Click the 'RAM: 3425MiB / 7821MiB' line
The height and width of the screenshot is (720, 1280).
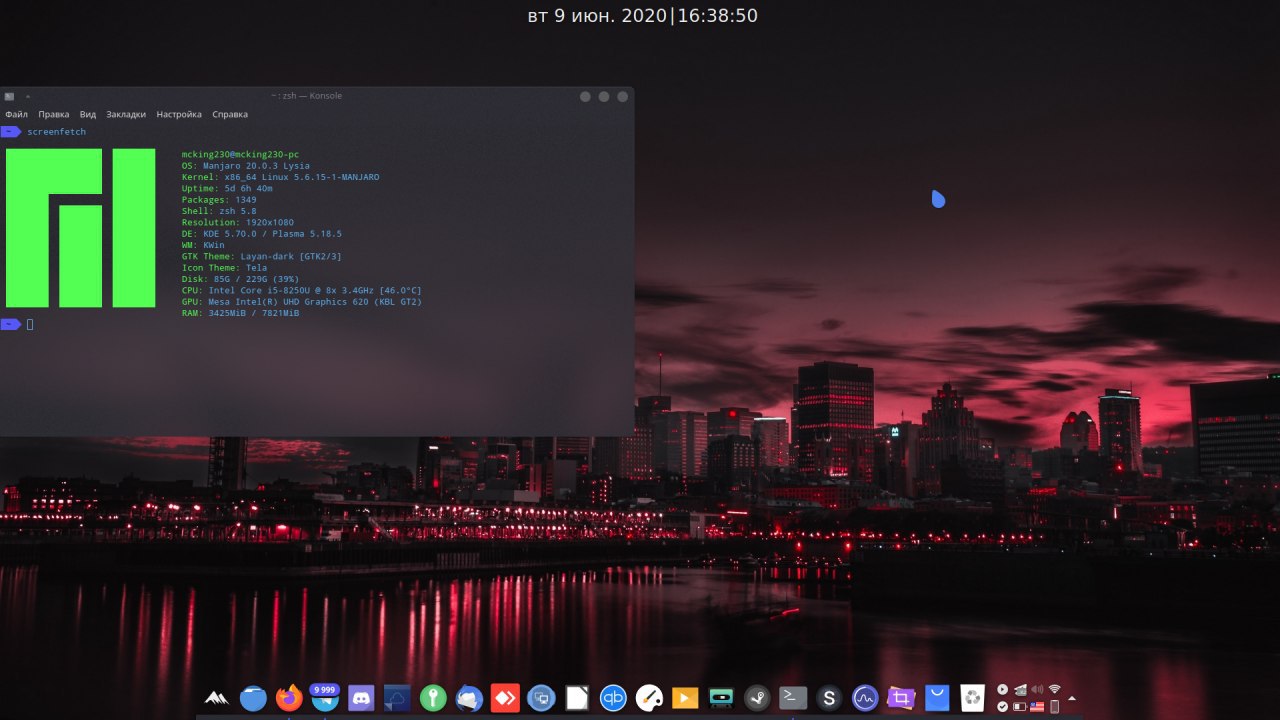pos(240,313)
